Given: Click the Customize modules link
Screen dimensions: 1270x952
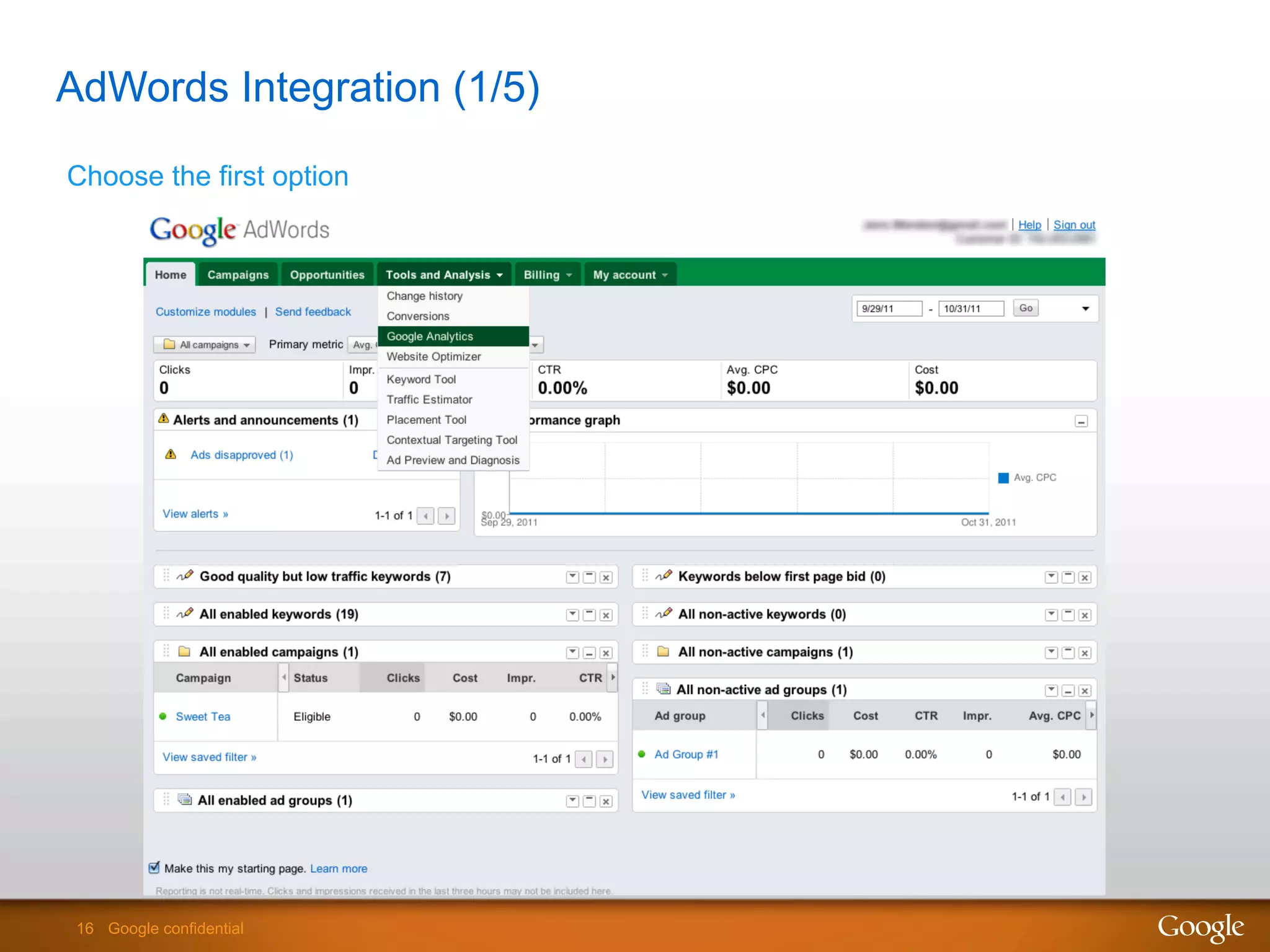Looking at the screenshot, I should point(206,312).
